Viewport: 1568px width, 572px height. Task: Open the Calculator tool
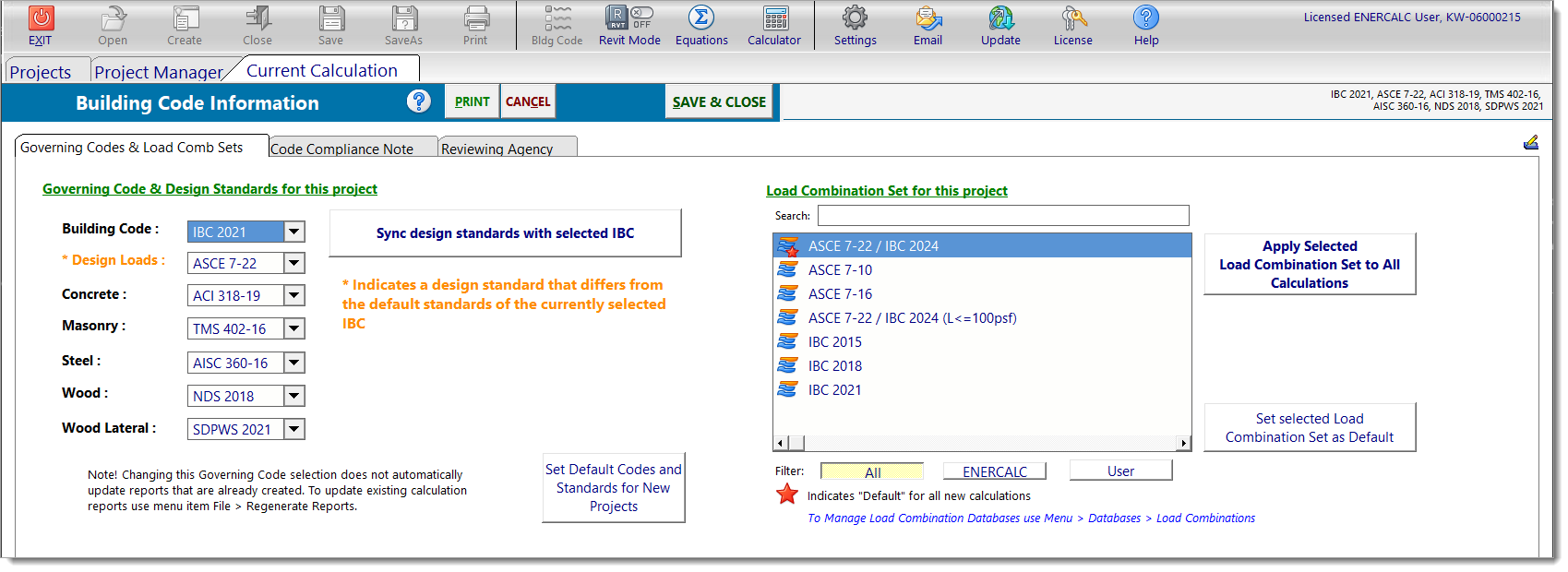click(x=775, y=18)
